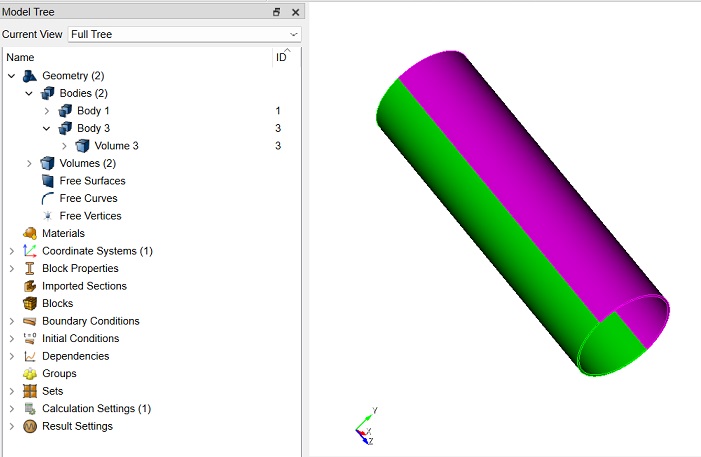Viewport: 701px width, 457px height.
Task: Select Block Properties tree item
Action: (x=80, y=269)
